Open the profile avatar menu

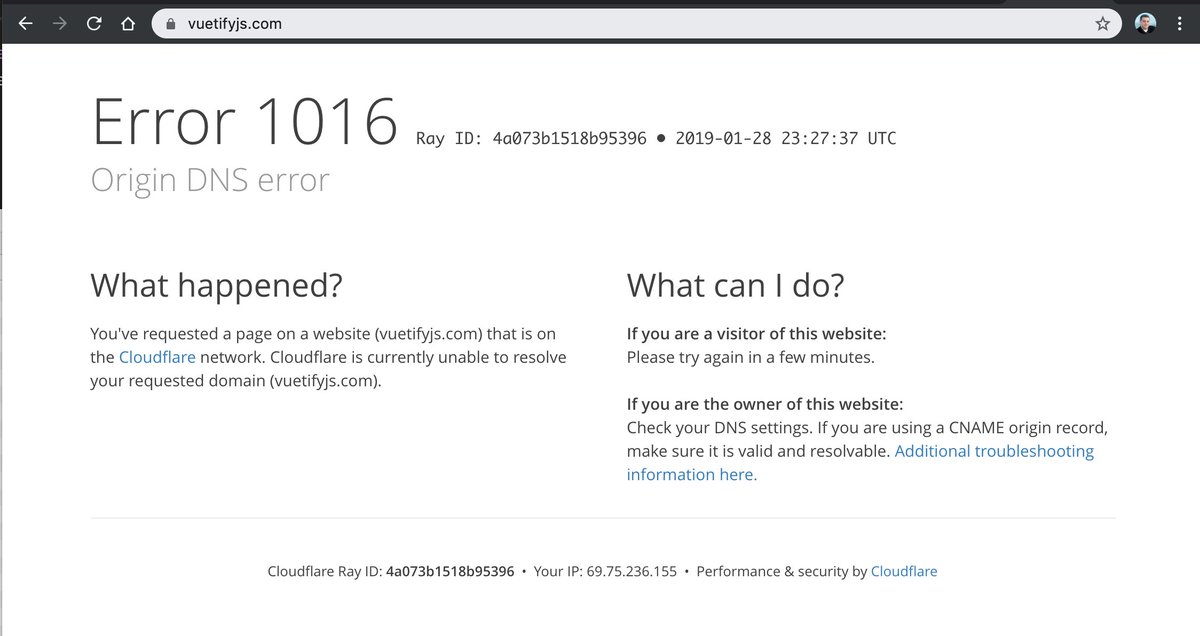point(1147,24)
